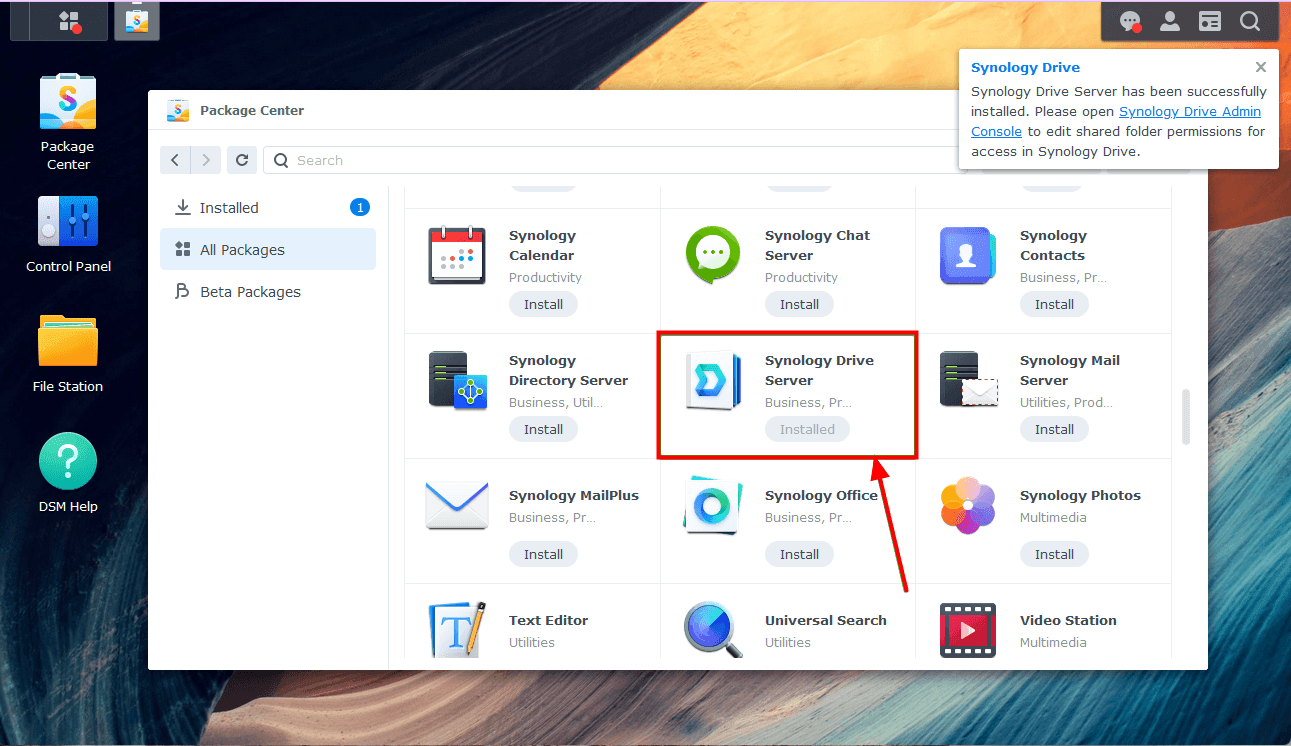Install Synology Chat Server

[800, 305]
